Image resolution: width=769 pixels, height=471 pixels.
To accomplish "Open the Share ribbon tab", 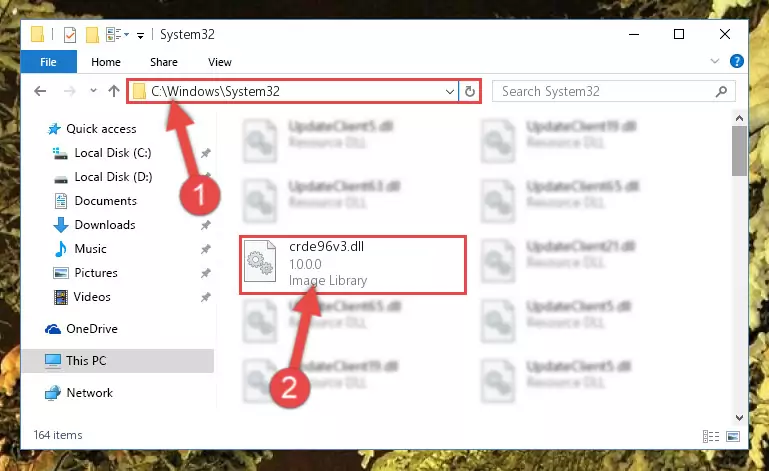I will 164,62.
